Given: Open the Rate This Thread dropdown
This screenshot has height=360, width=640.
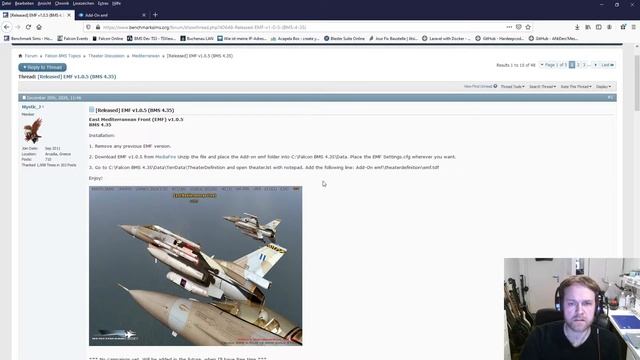Looking at the screenshot, I should click(576, 87).
